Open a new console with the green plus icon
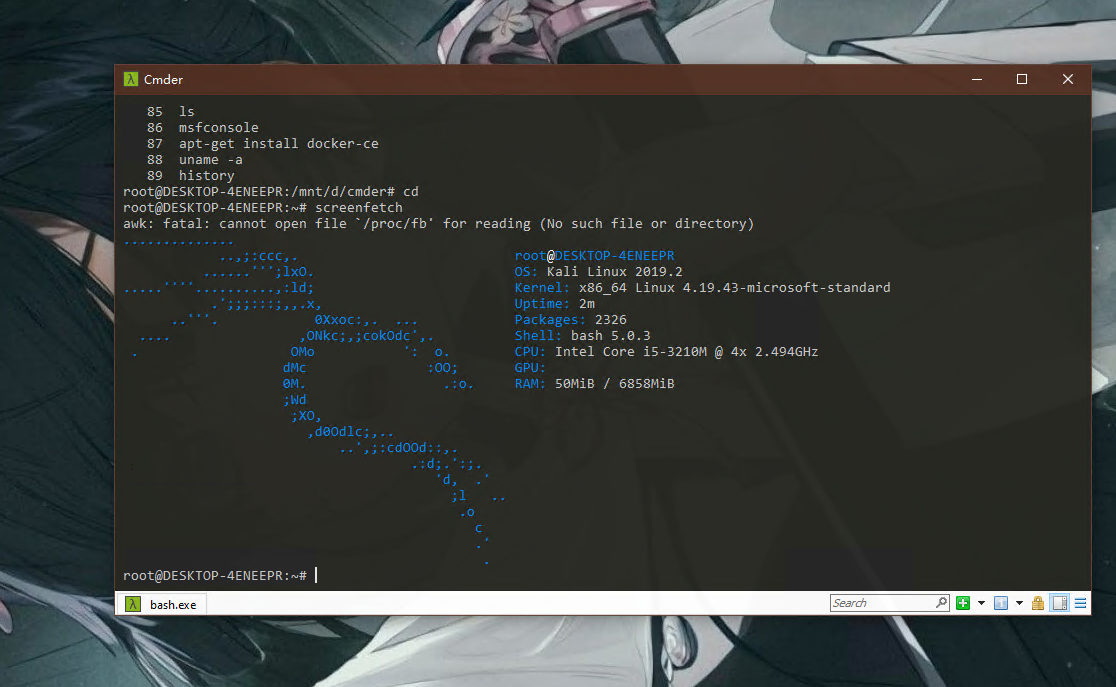 (x=963, y=603)
